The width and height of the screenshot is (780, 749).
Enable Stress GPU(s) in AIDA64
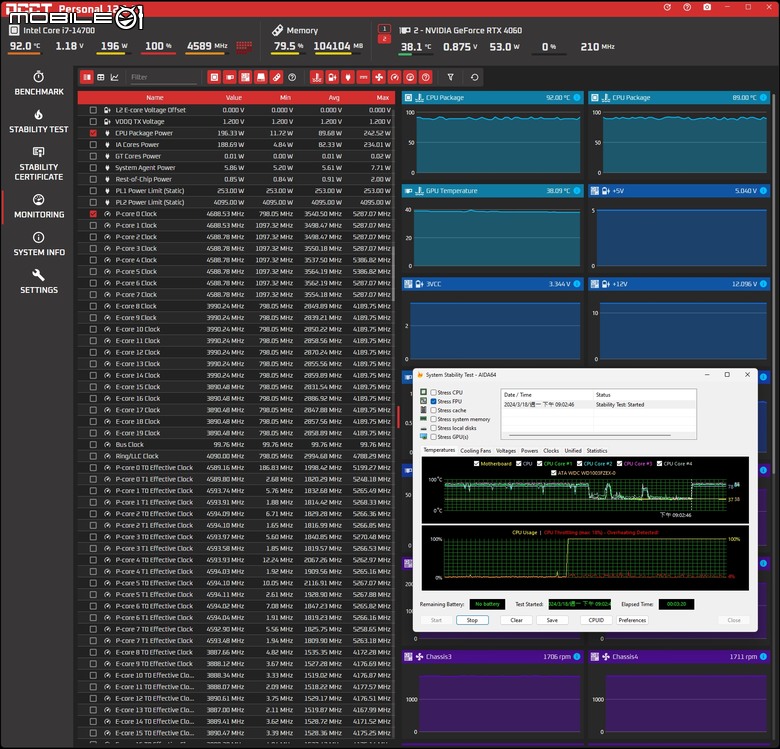tap(433, 437)
